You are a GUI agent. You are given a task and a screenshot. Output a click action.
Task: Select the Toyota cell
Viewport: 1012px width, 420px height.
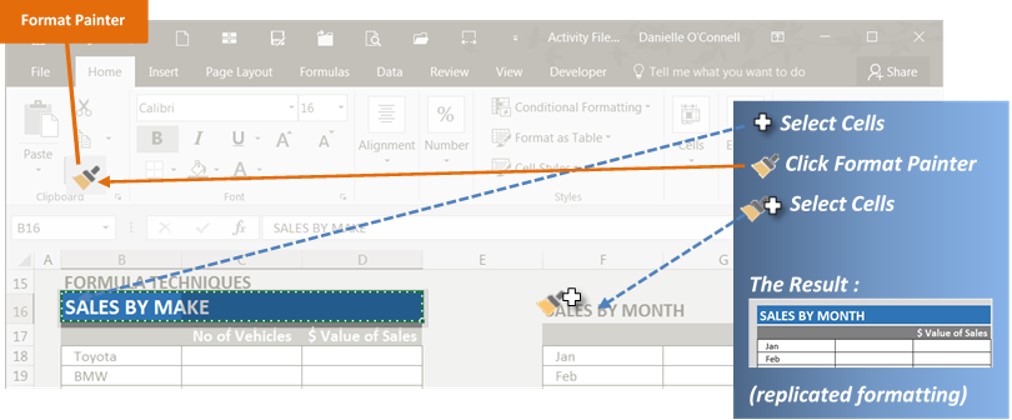pyautogui.click(x=121, y=356)
